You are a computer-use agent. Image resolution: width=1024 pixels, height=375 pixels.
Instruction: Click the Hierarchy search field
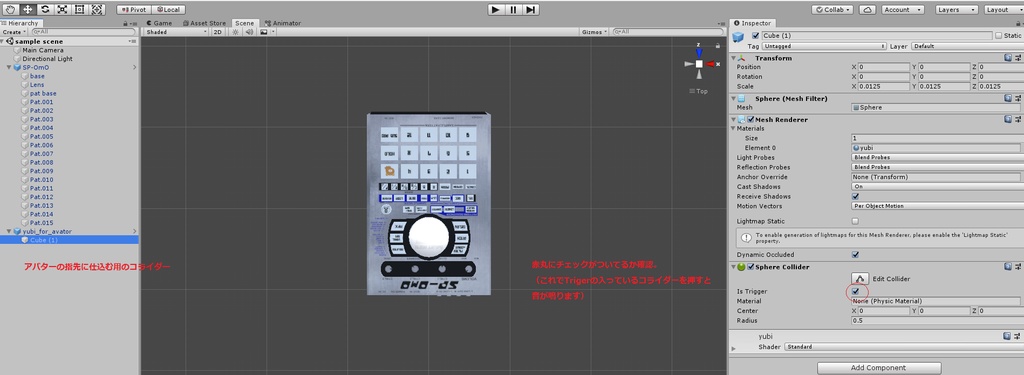pos(83,31)
